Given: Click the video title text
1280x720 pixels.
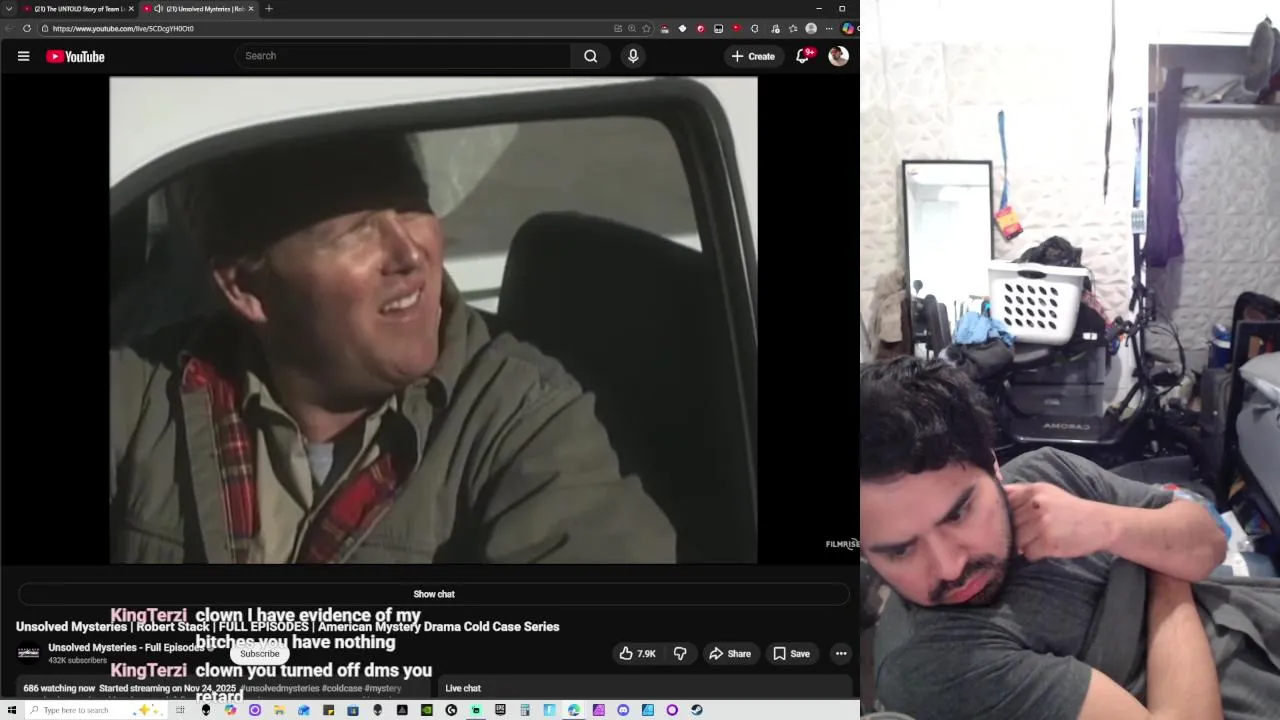Looking at the screenshot, I should click(x=287, y=627).
